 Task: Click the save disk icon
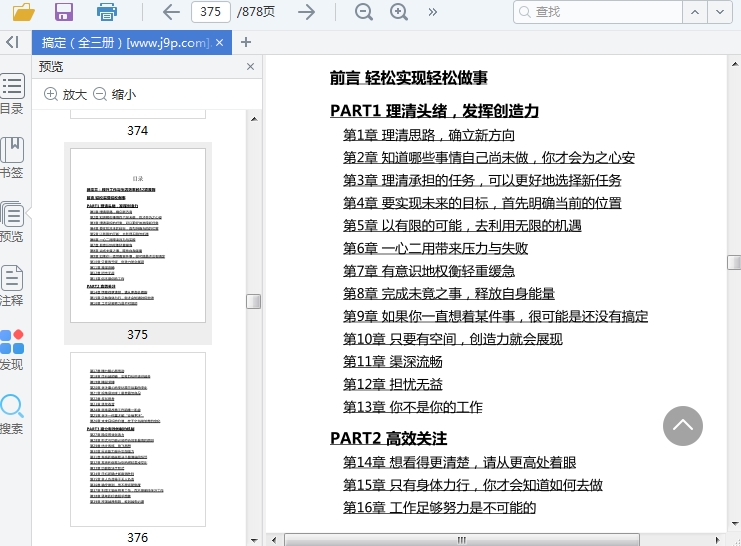64,12
